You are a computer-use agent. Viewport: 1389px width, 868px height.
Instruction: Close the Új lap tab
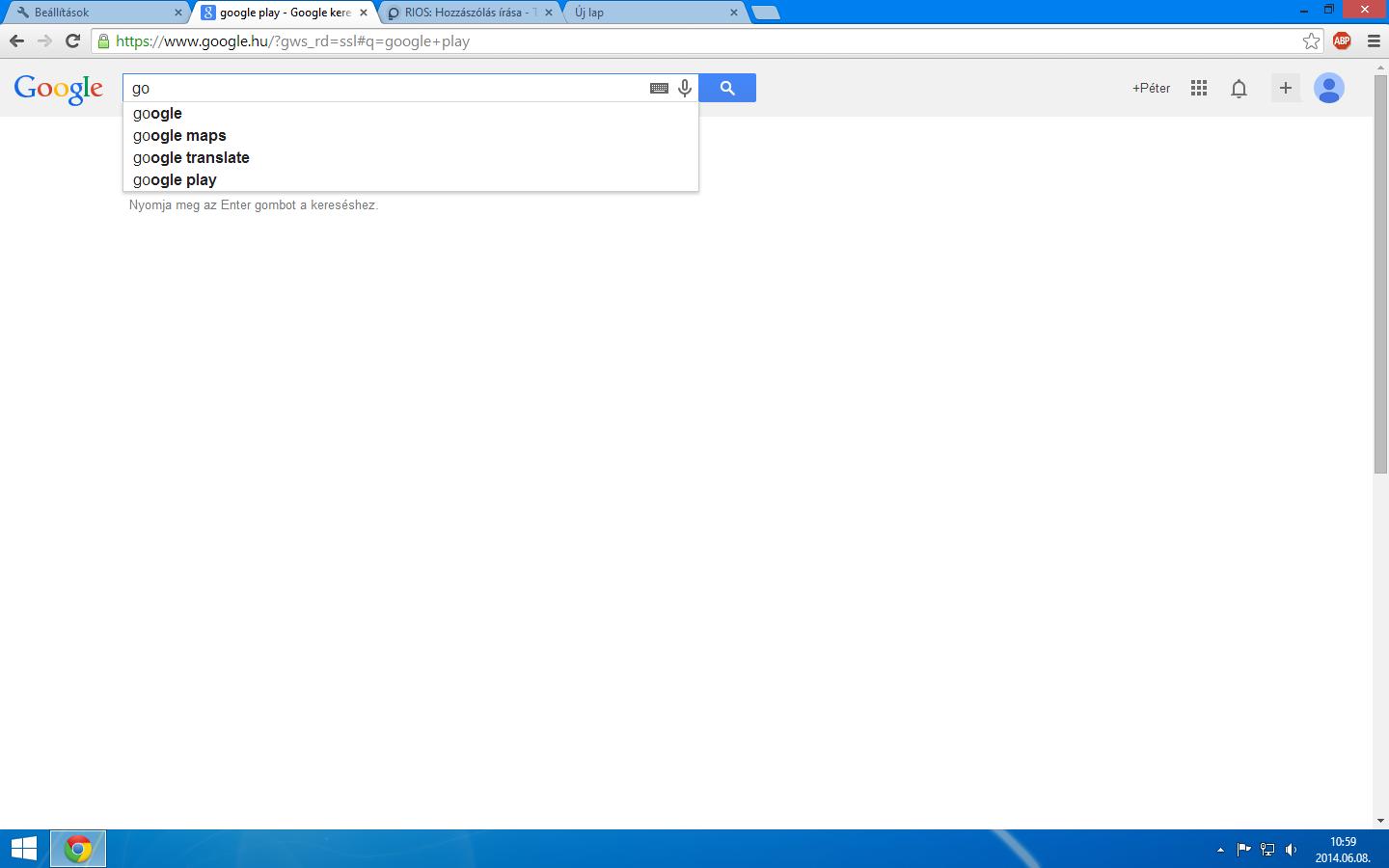click(x=734, y=13)
